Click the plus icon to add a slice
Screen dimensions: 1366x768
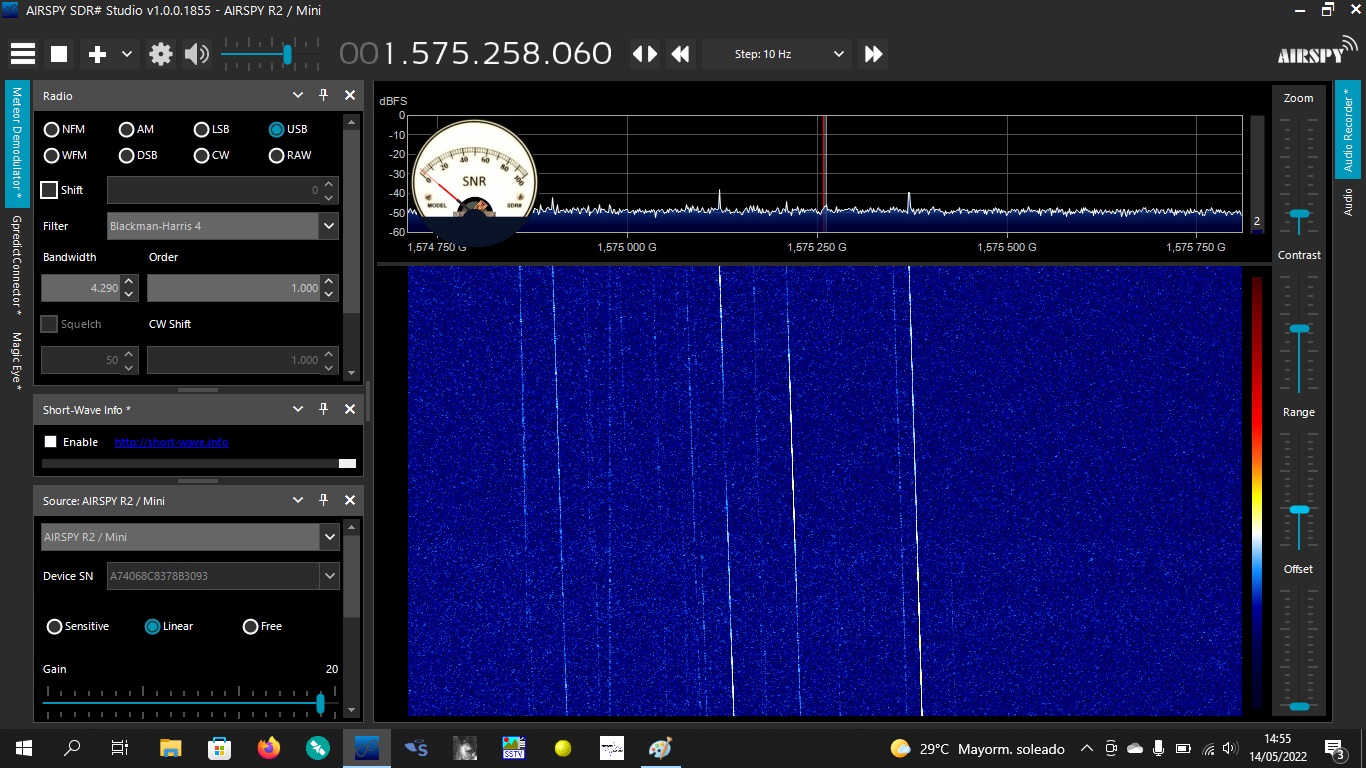(x=97, y=54)
